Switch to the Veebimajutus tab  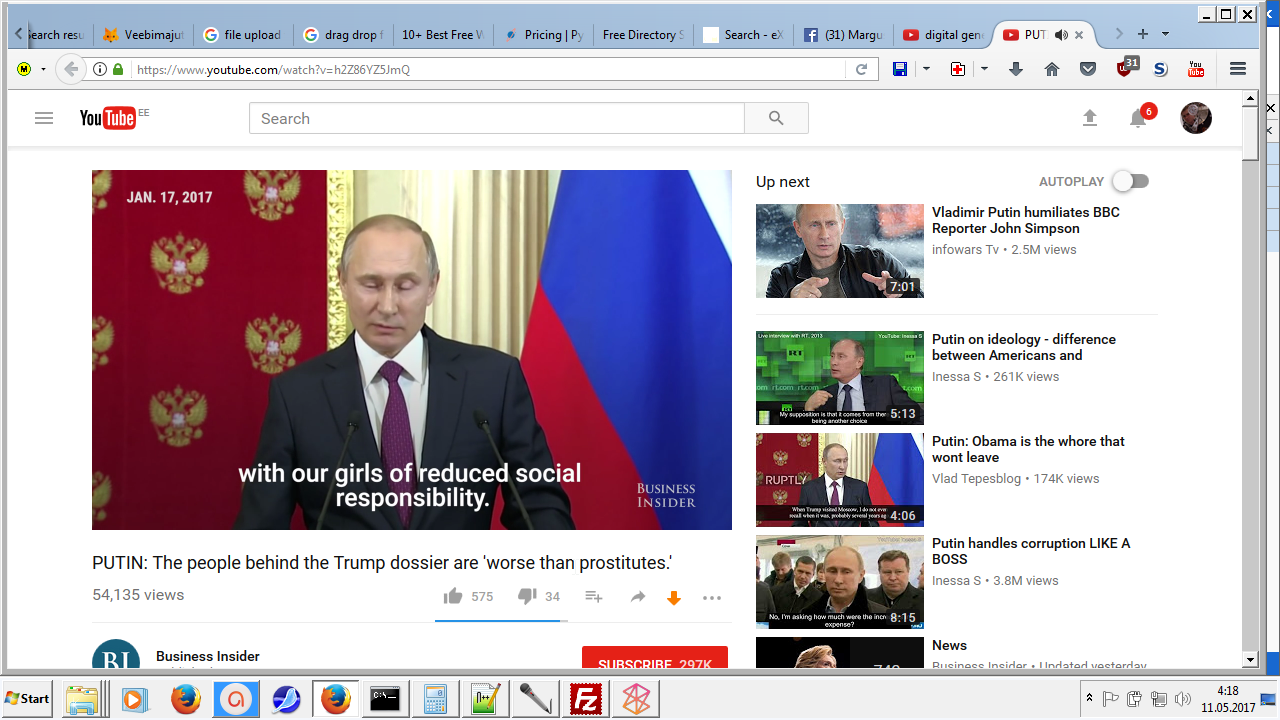(143, 34)
